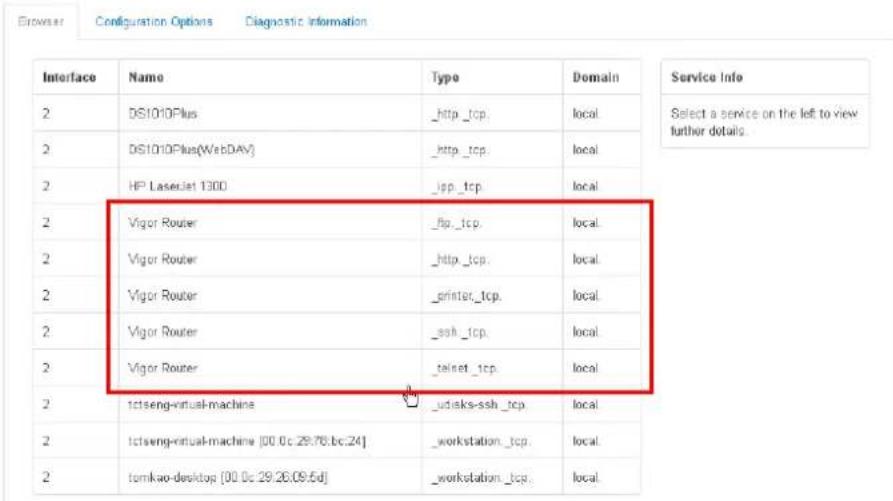Click the interface number in the DS1010Plus row
The height and width of the screenshot is (501, 893).
click(46, 114)
